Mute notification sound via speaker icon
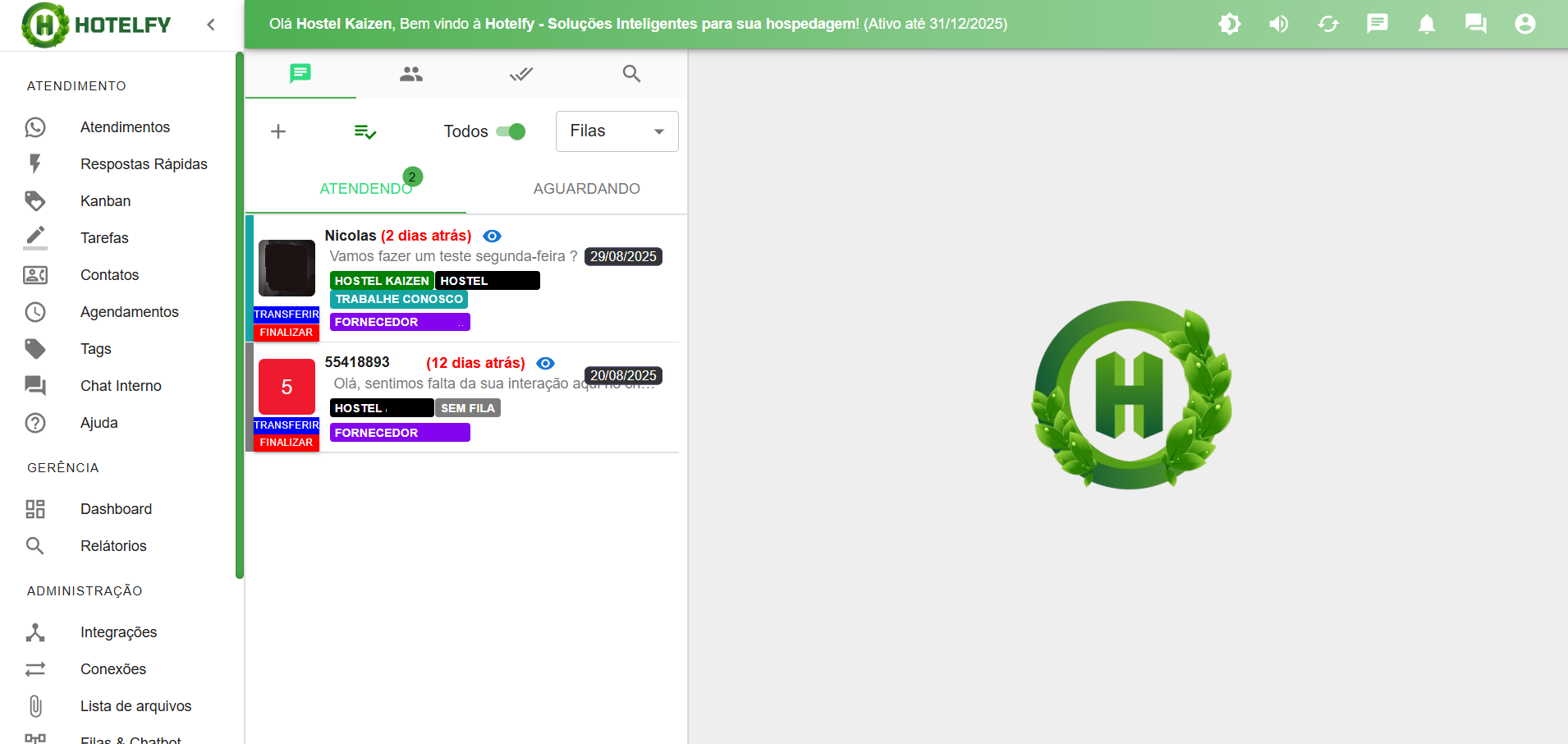Image resolution: width=1568 pixels, height=744 pixels. [x=1278, y=24]
